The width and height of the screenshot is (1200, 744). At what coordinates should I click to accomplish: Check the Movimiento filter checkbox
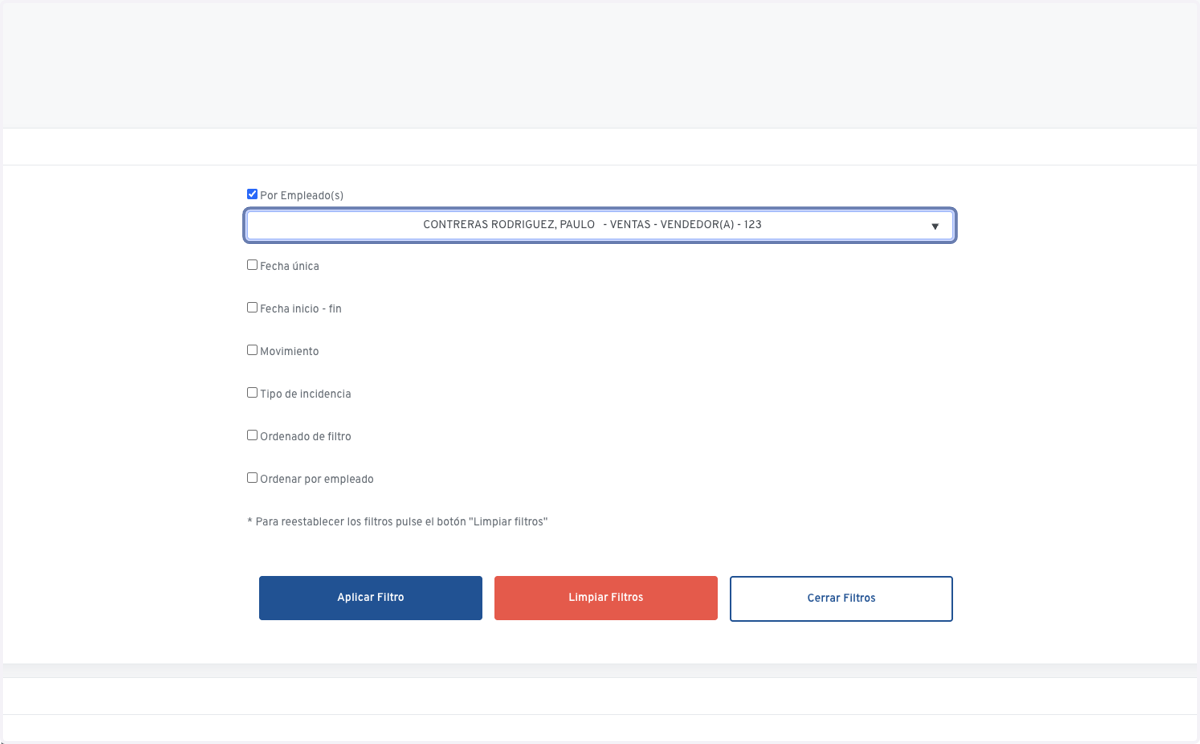(x=252, y=350)
